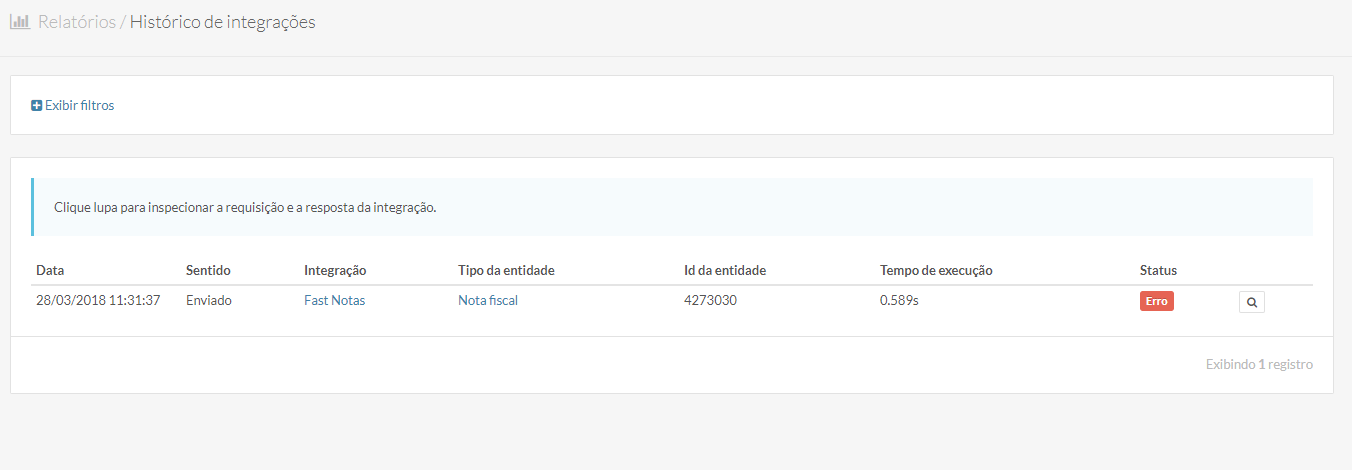Click the entity id 4273030 cell

click(x=710, y=300)
